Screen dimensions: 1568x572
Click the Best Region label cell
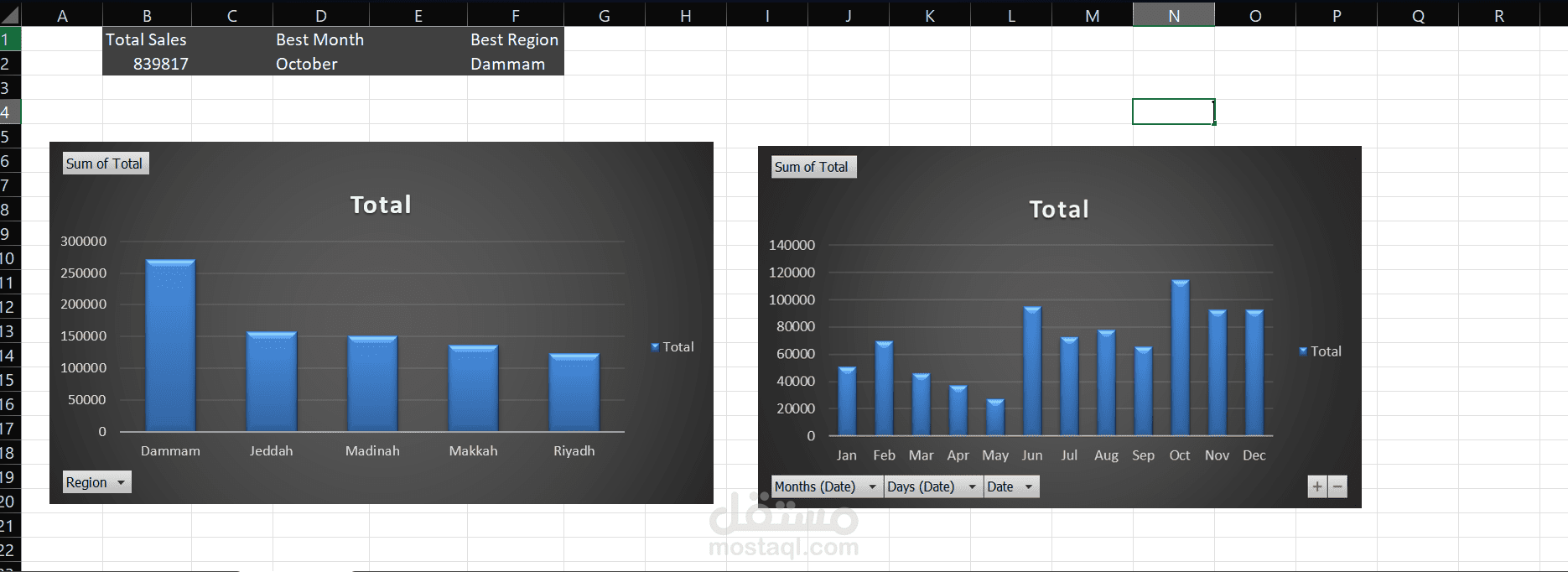516,39
